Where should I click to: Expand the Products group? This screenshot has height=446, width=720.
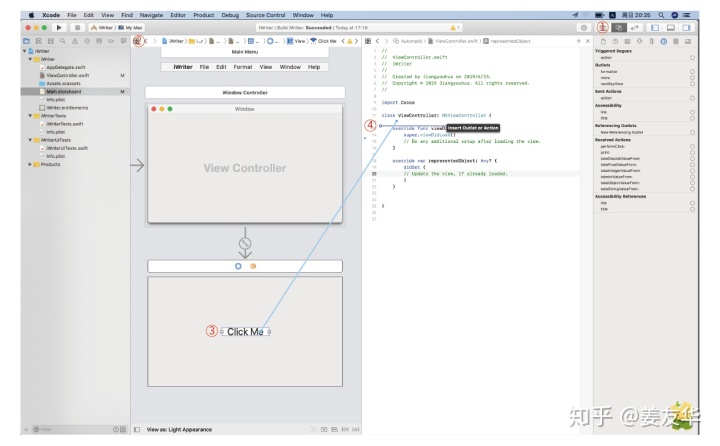pyautogui.click(x=30, y=164)
